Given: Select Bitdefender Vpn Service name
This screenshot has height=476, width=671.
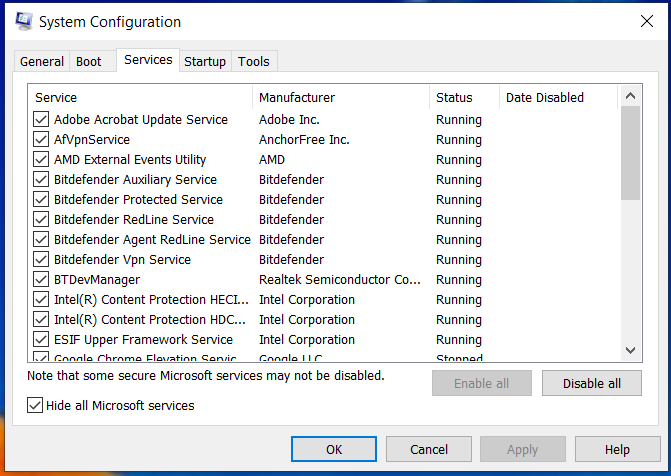Looking at the screenshot, I should (x=122, y=259).
